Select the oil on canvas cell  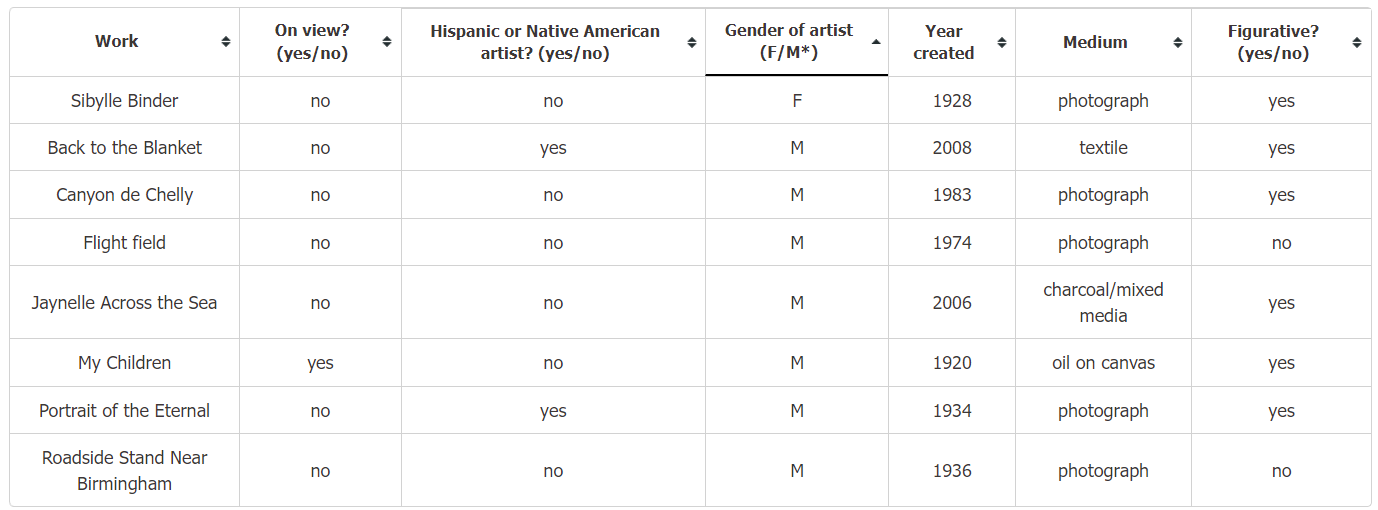coord(1104,363)
